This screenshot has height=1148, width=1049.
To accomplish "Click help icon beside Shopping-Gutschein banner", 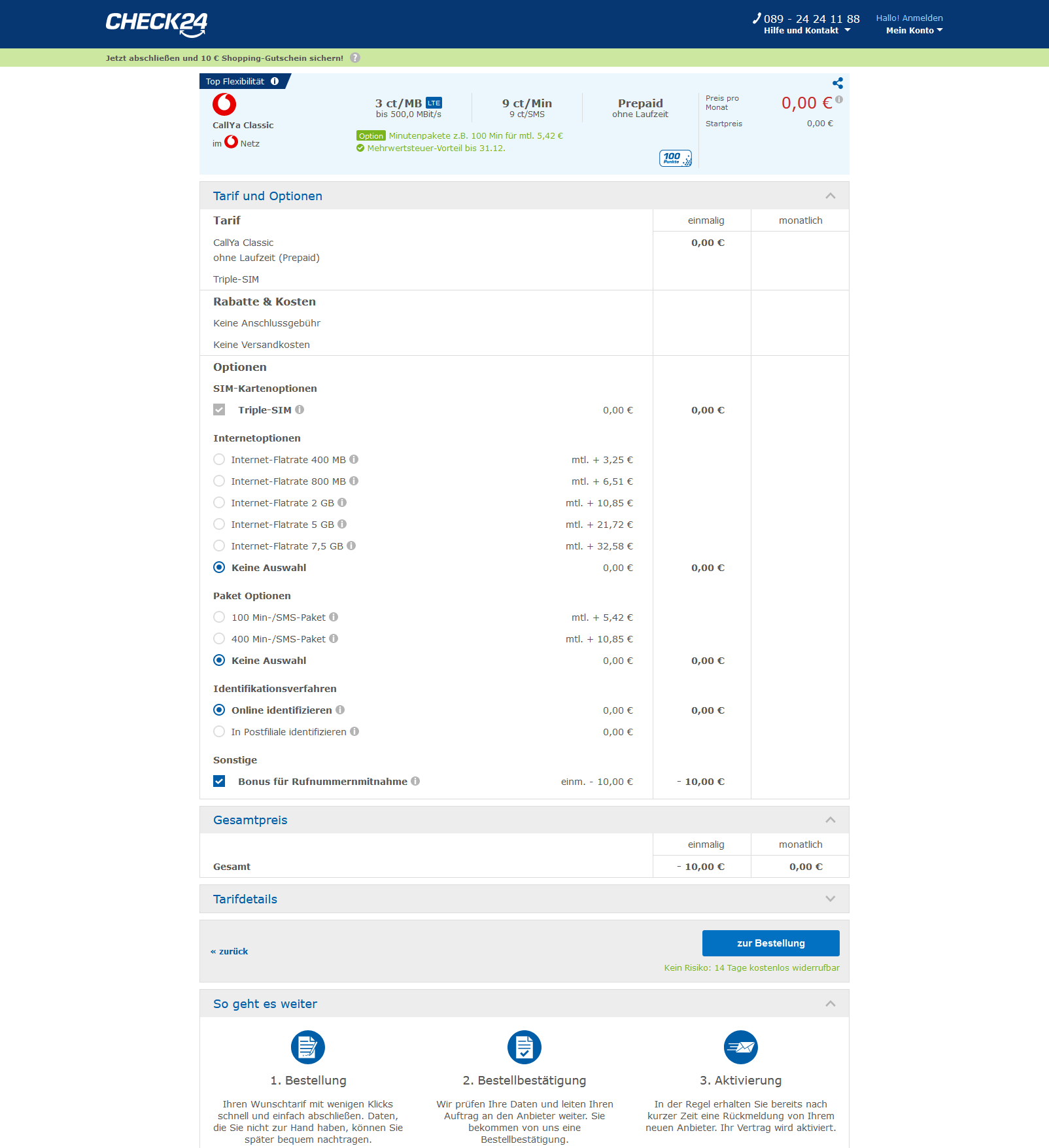I will 355,58.
